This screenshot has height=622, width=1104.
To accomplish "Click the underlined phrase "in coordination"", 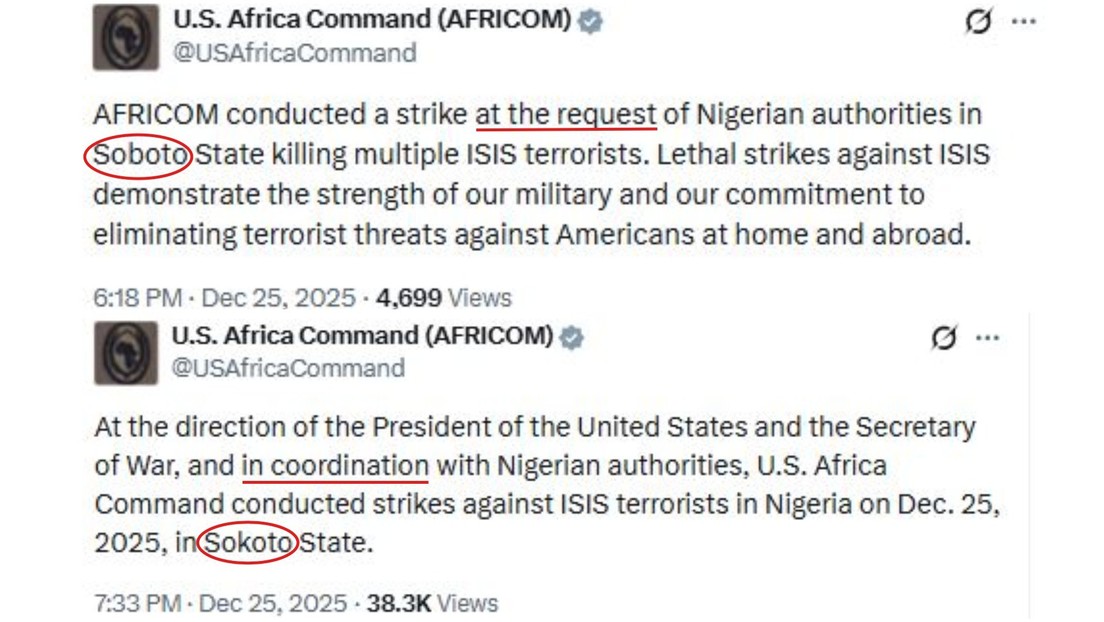I will (335, 466).
